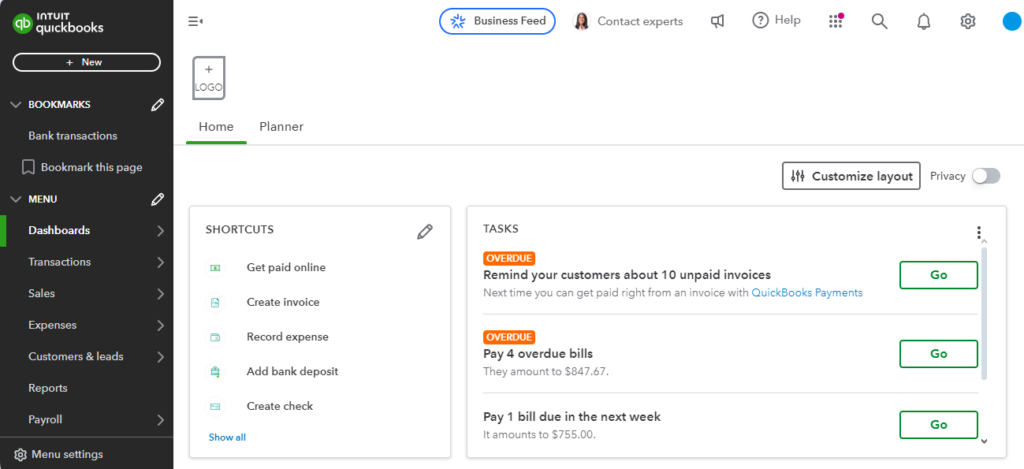
Task: Open the megaphone announcements icon
Action: point(717,22)
